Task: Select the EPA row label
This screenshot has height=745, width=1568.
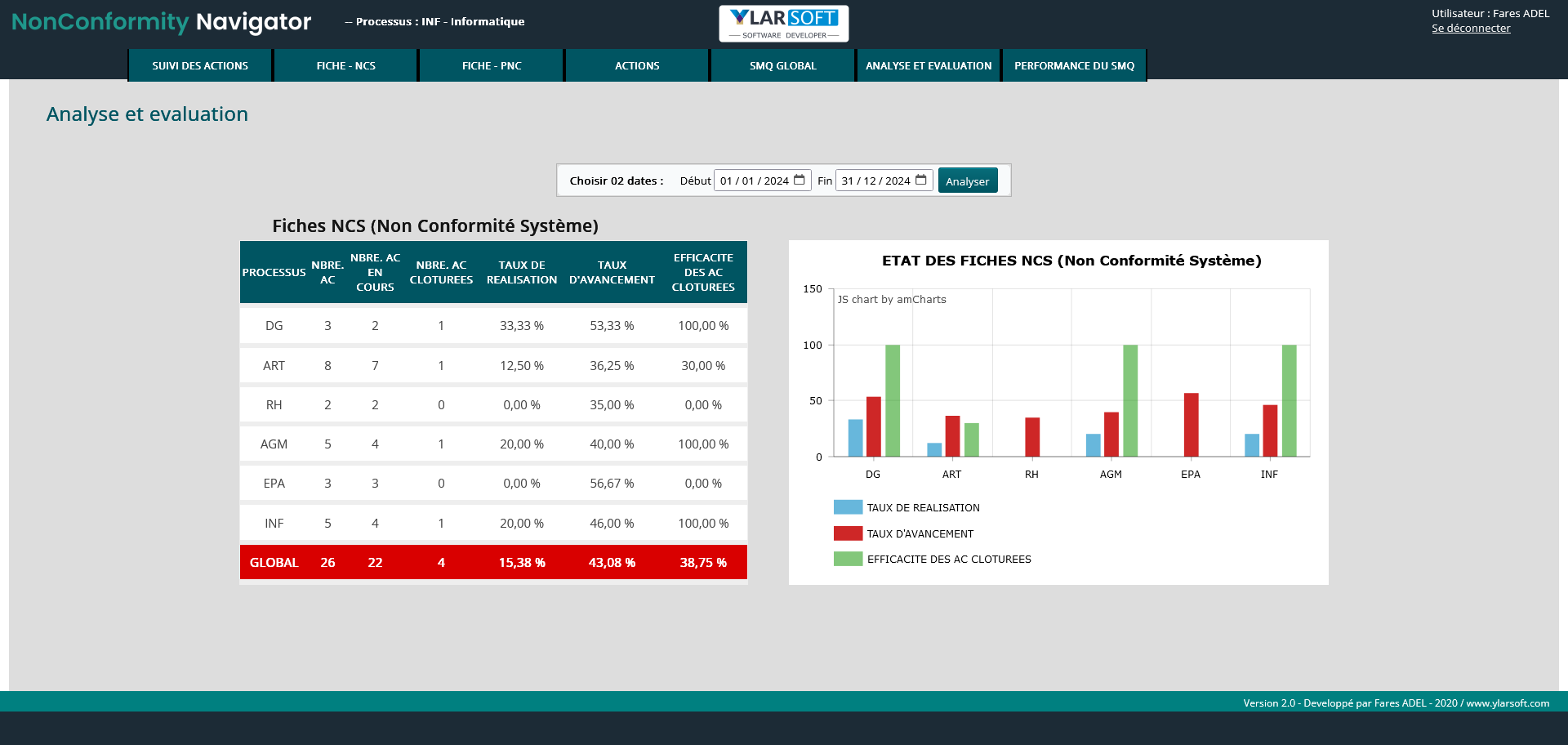Action: (274, 484)
